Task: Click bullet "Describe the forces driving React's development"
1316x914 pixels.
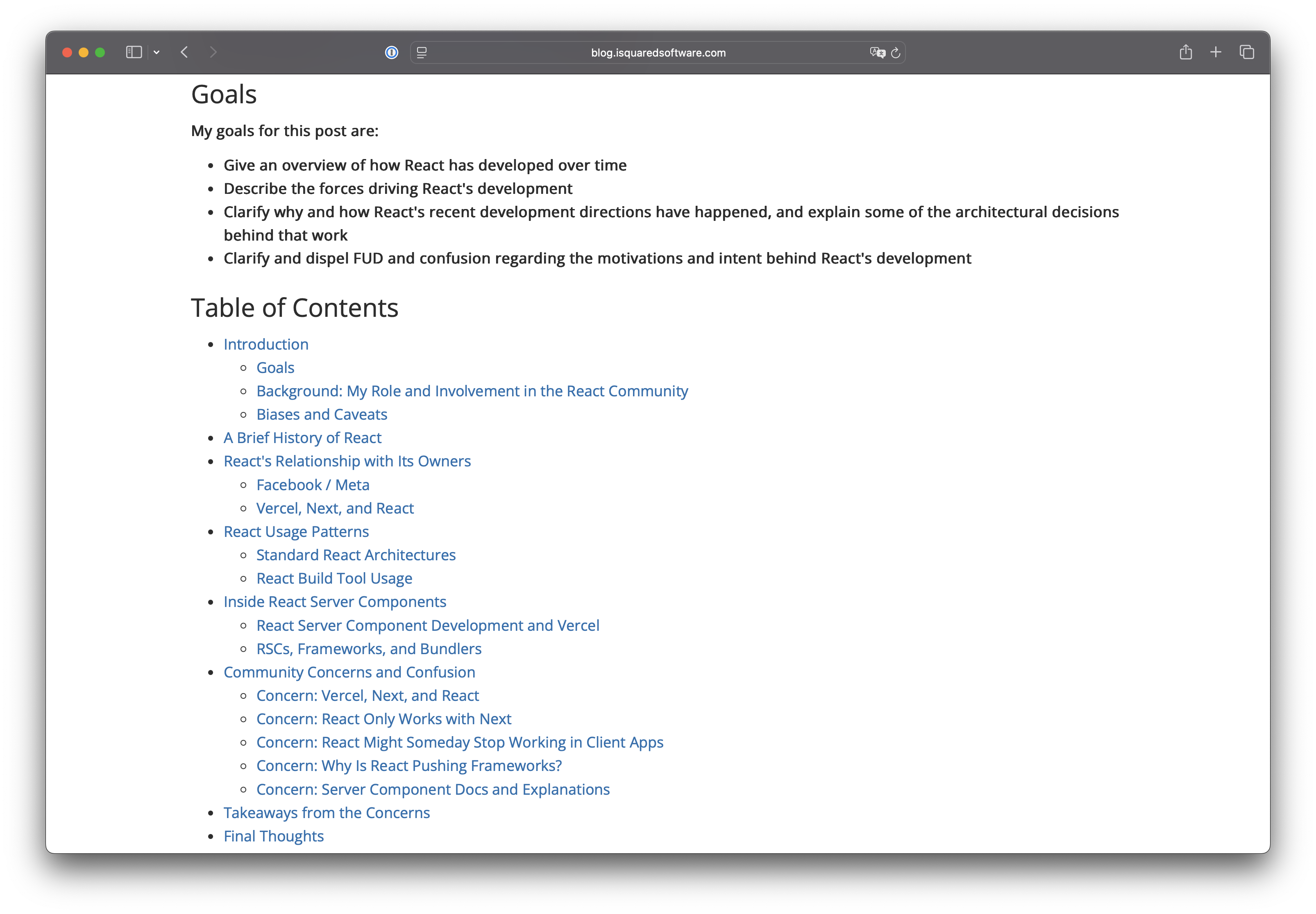Action: (x=398, y=189)
